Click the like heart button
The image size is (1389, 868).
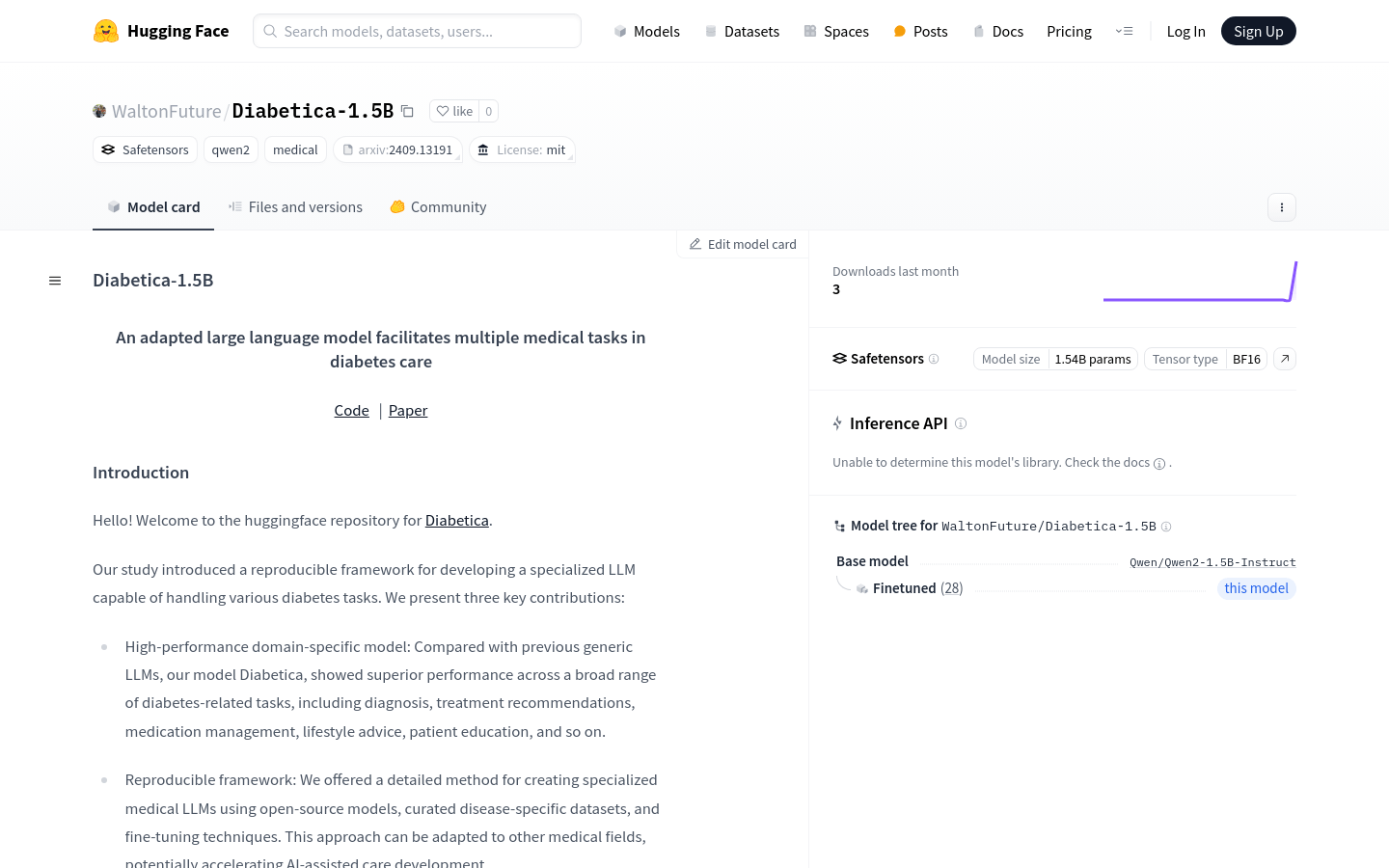pyautogui.click(x=454, y=111)
